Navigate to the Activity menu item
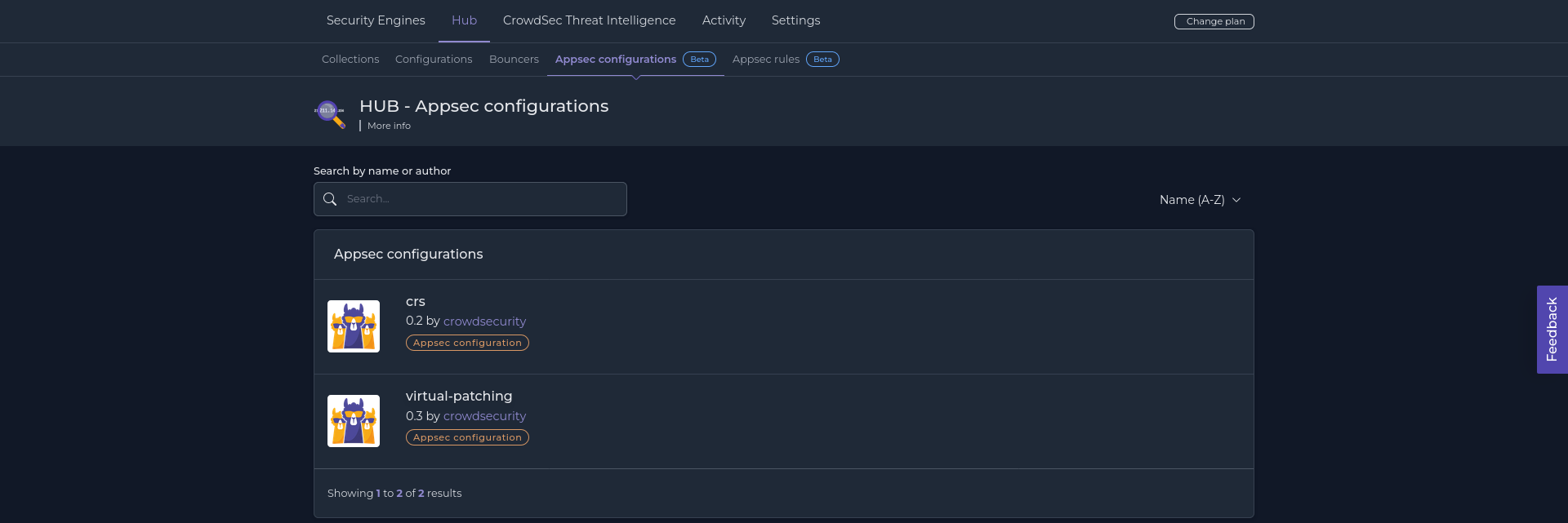The width and height of the screenshot is (1568, 523). click(724, 20)
